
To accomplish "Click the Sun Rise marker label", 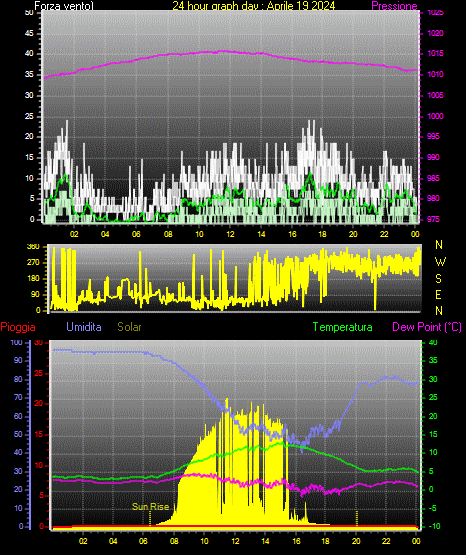I will [150, 507].
